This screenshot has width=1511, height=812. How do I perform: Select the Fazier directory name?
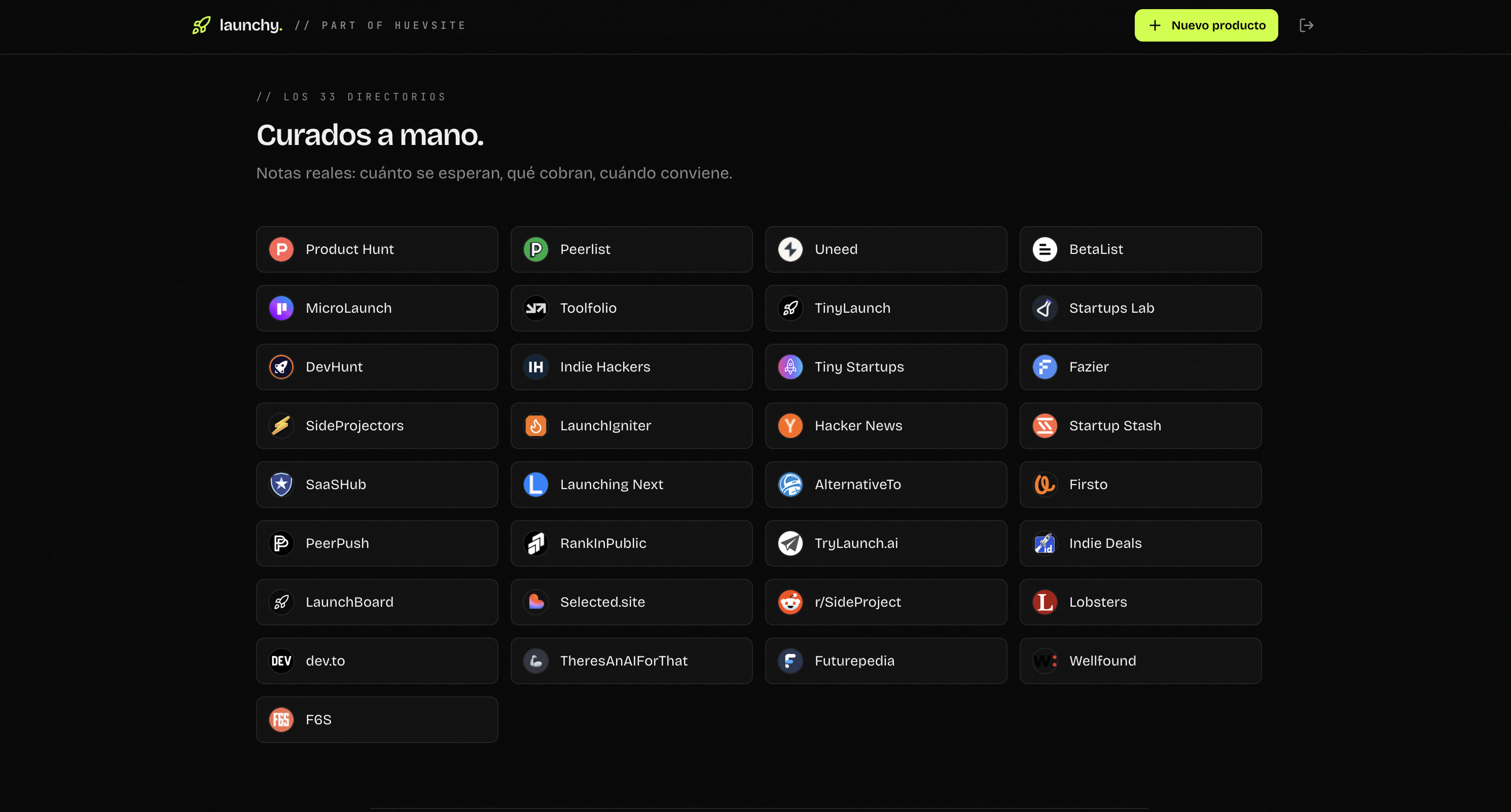tap(1089, 367)
